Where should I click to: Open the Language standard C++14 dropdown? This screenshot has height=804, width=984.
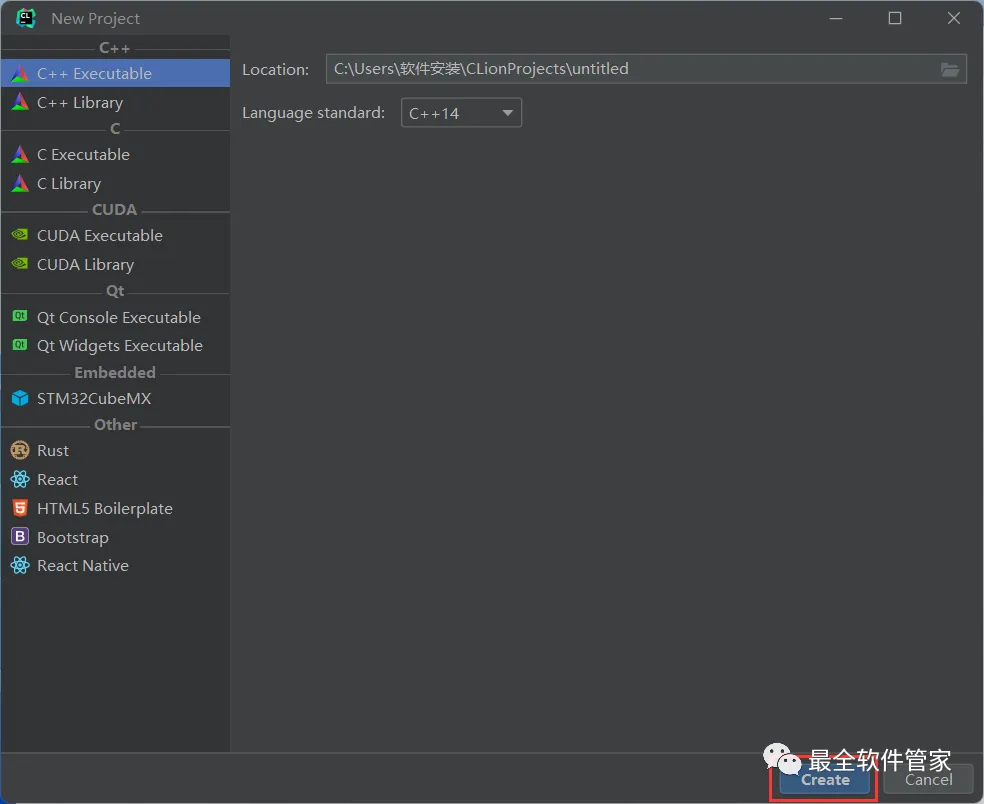point(461,113)
